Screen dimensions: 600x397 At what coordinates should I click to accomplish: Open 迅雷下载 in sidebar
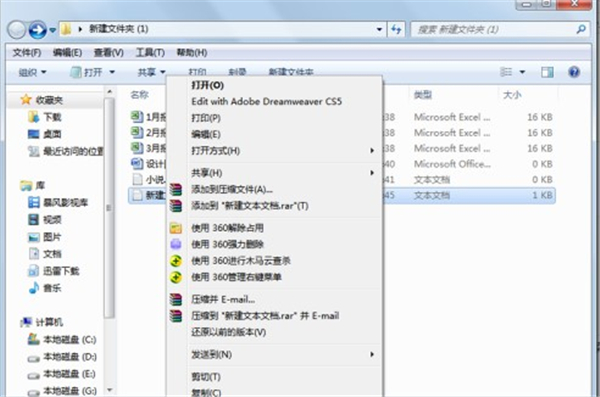[x=54, y=271]
